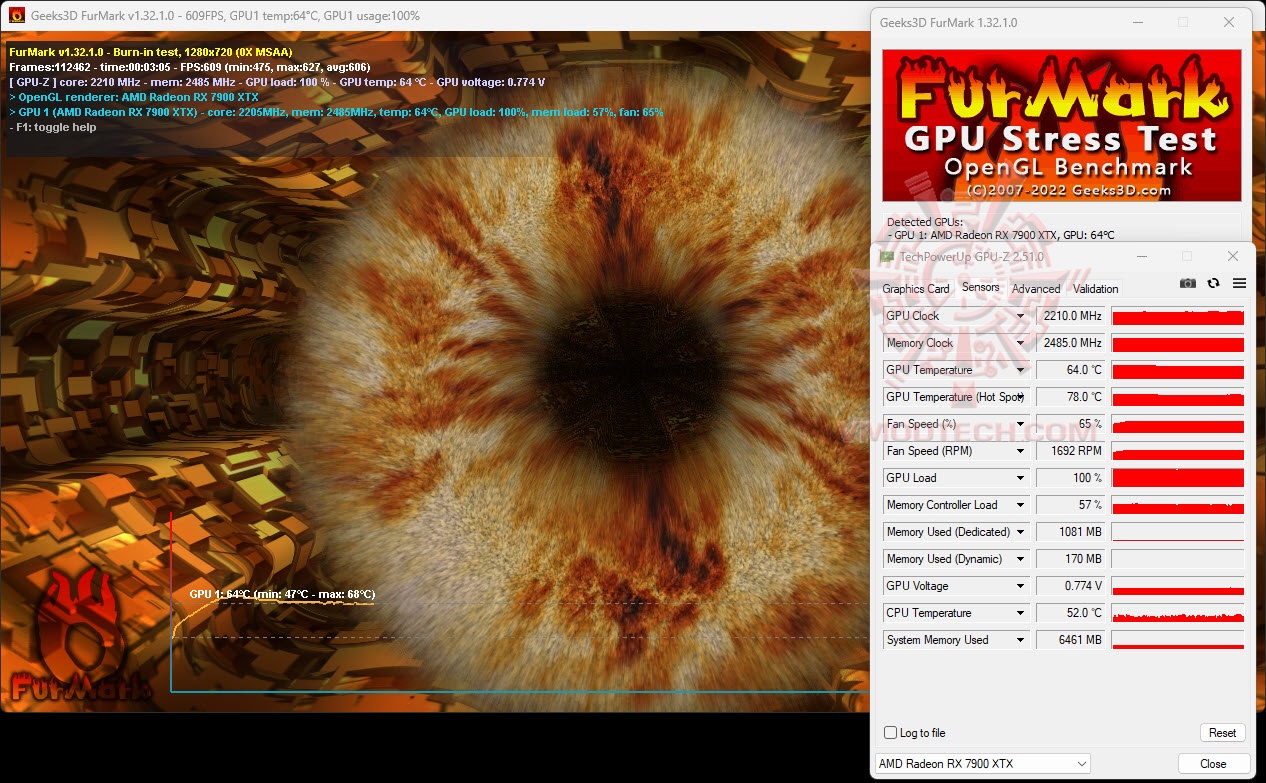Click the 1081 MB dedicated memory value

[1070, 532]
